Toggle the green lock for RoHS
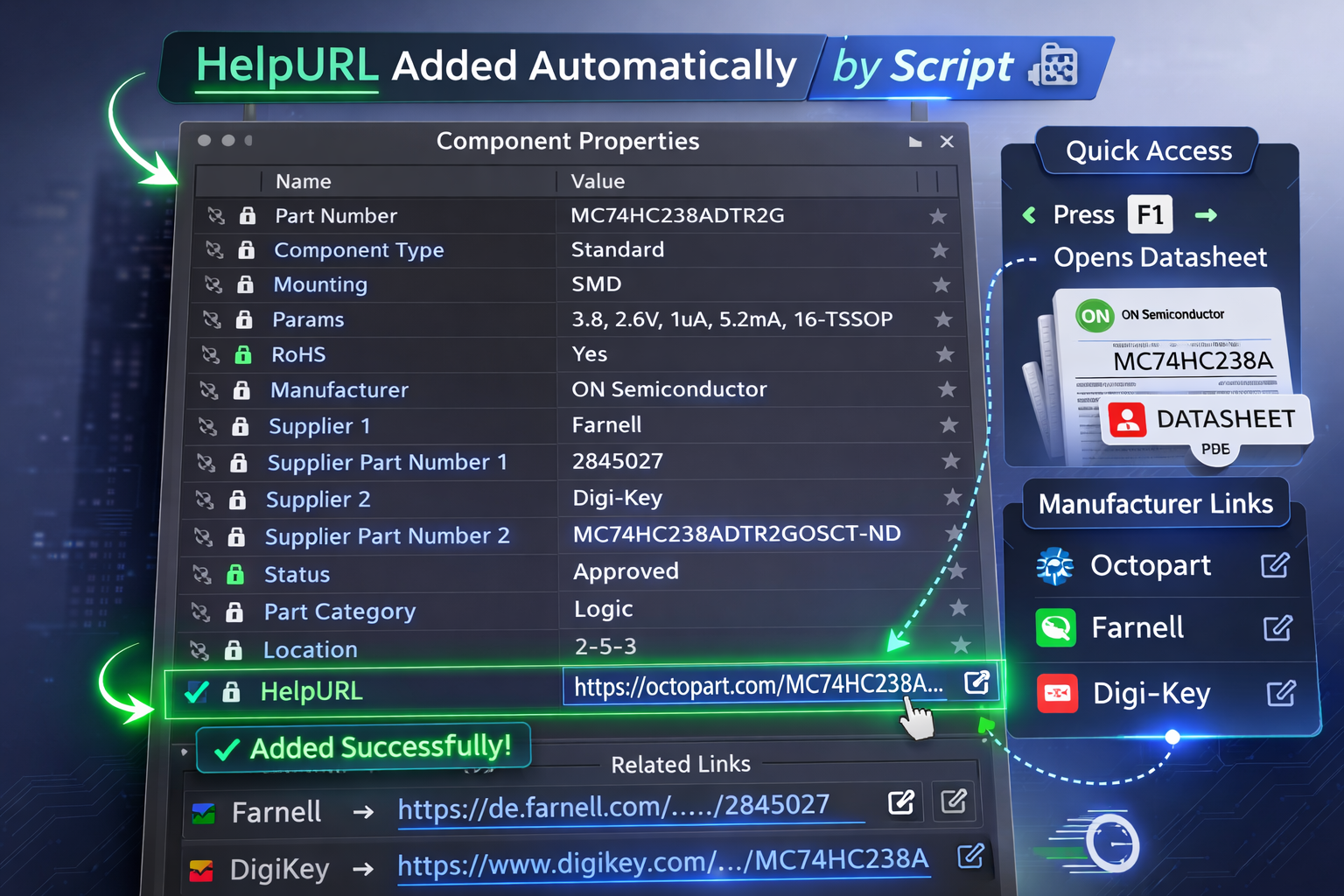Image resolution: width=1344 pixels, height=896 pixels. pyautogui.click(x=242, y=354)
